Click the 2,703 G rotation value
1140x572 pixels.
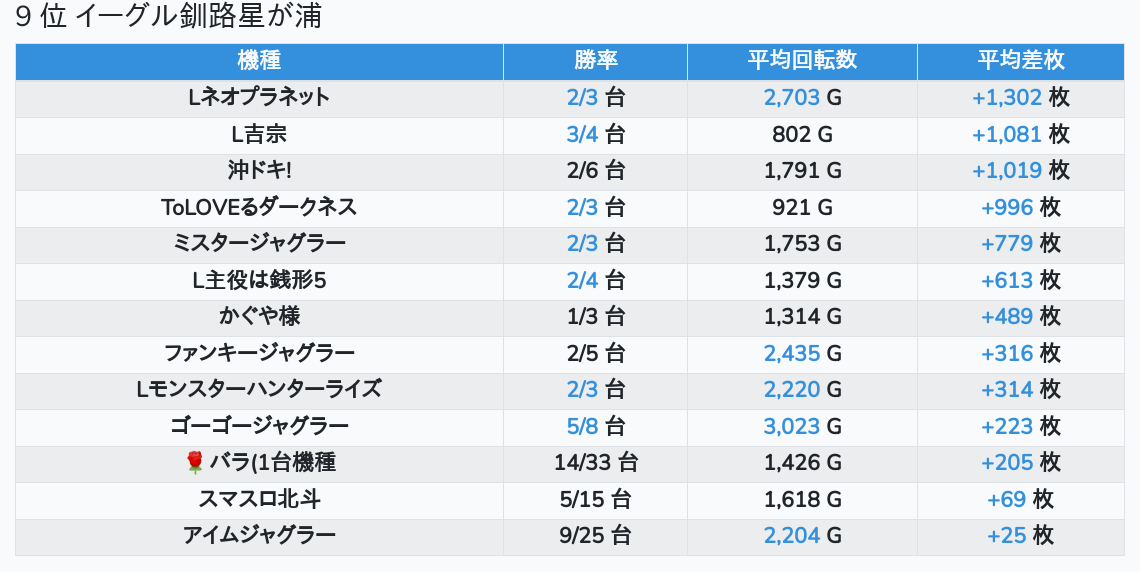point(802,98)
